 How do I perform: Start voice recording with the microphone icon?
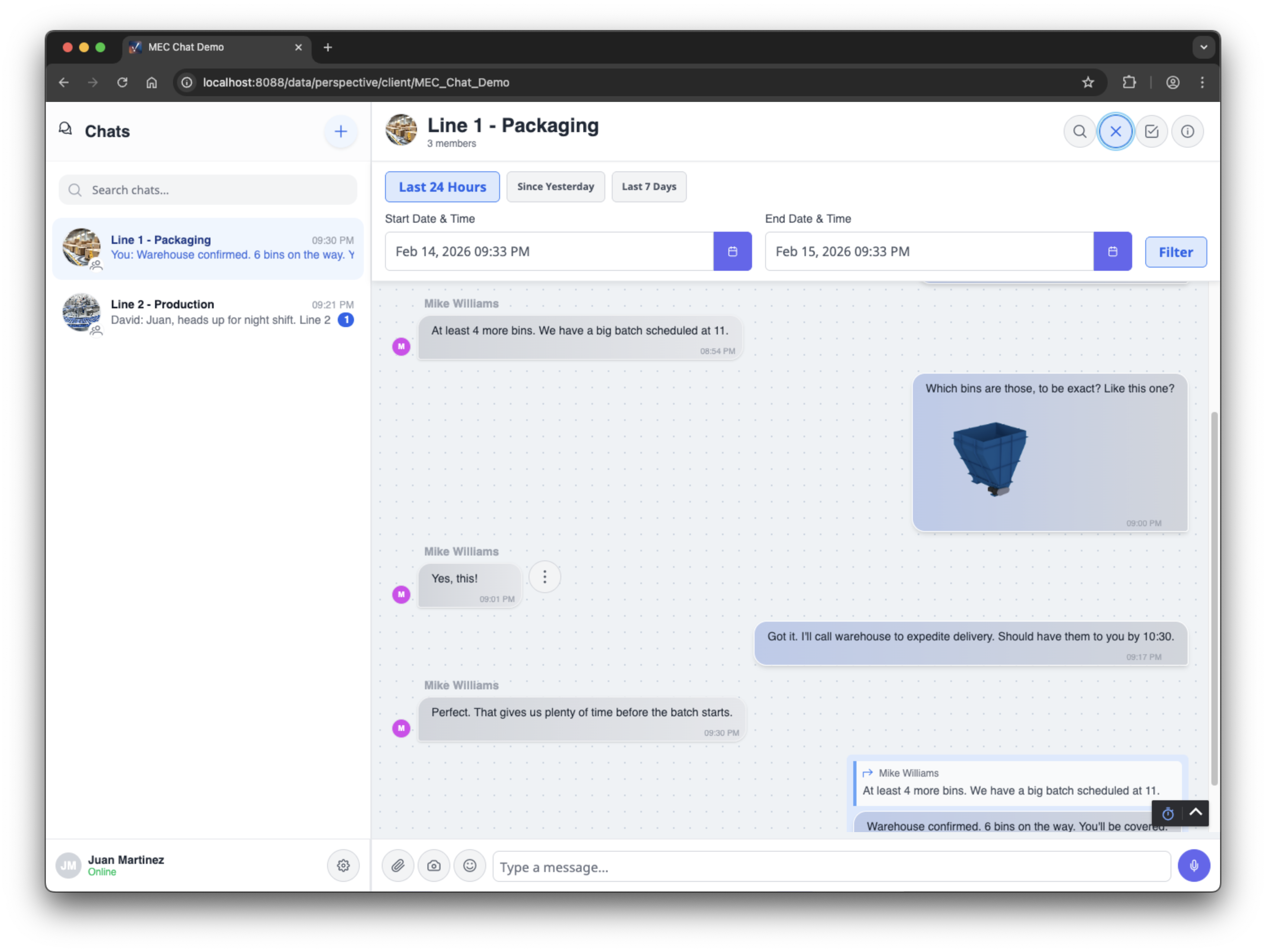coord(1194,866)
